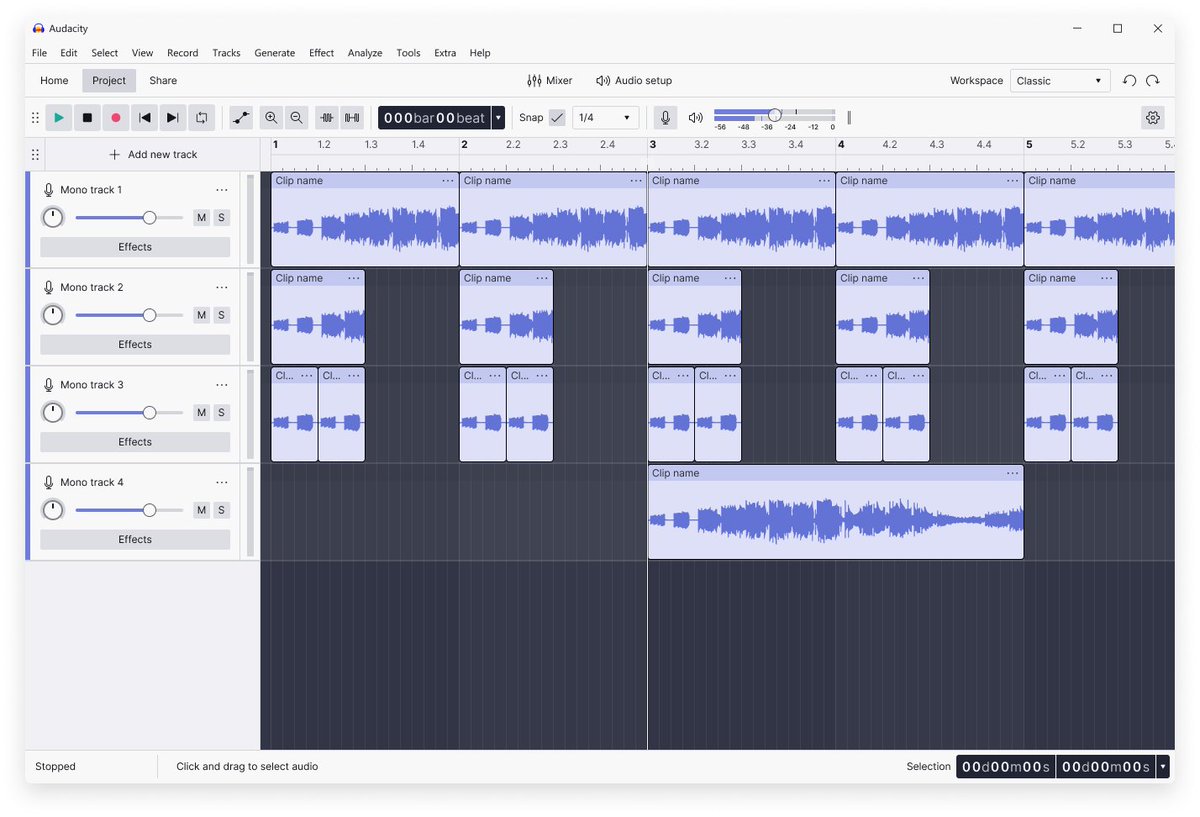
Task: Open the Generate menu
Action: point(274,53)
